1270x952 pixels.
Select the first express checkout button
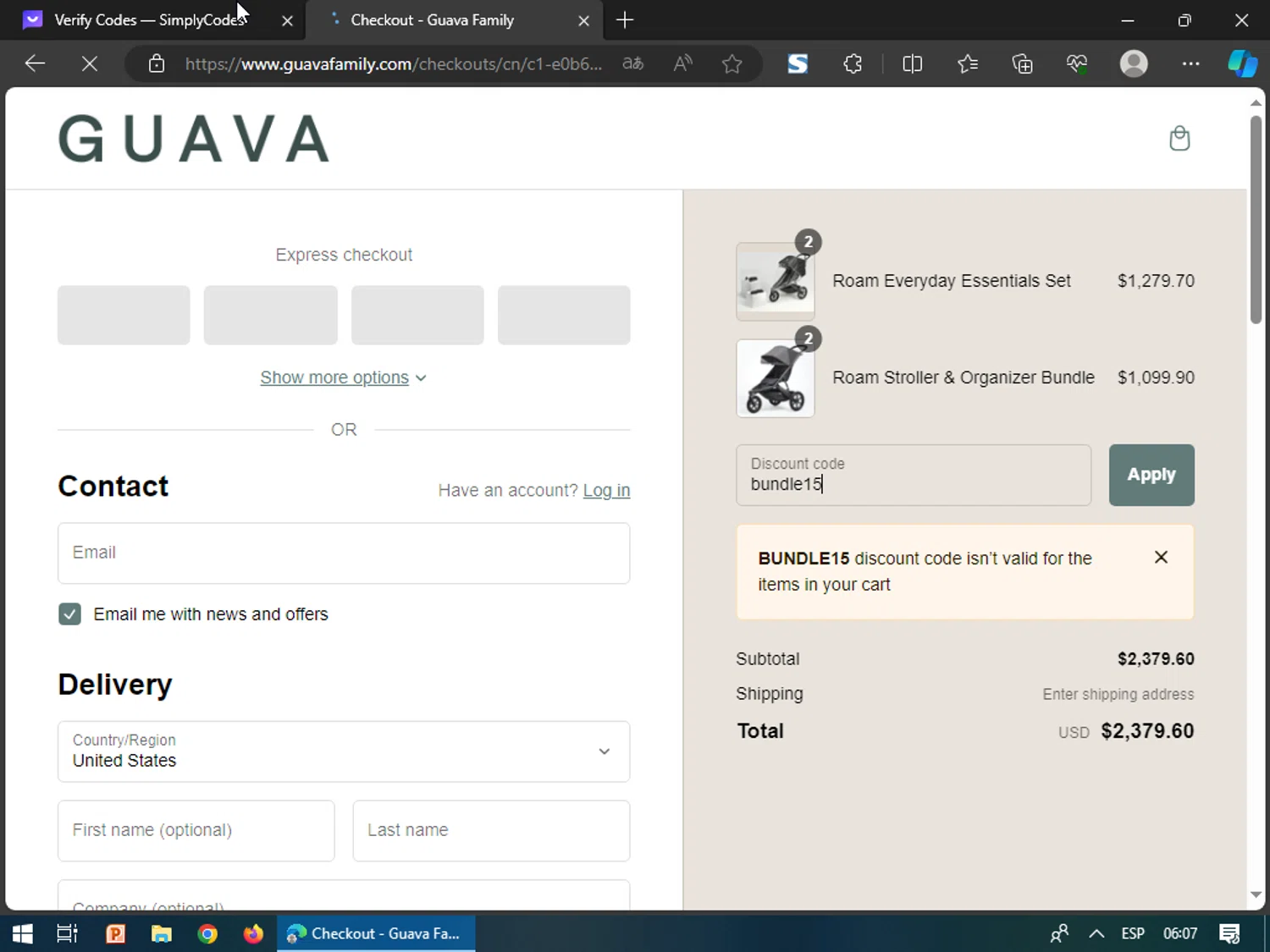click(x=124, y=315)
